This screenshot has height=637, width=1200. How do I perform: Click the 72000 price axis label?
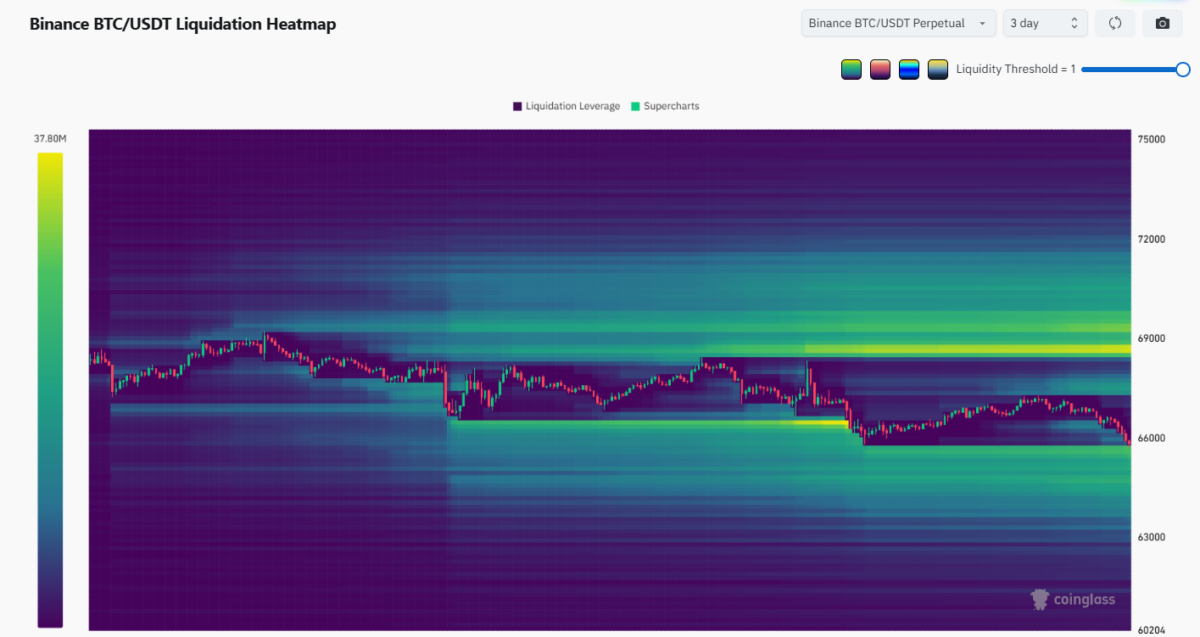pyautogui.click(x=1151, y=240)
